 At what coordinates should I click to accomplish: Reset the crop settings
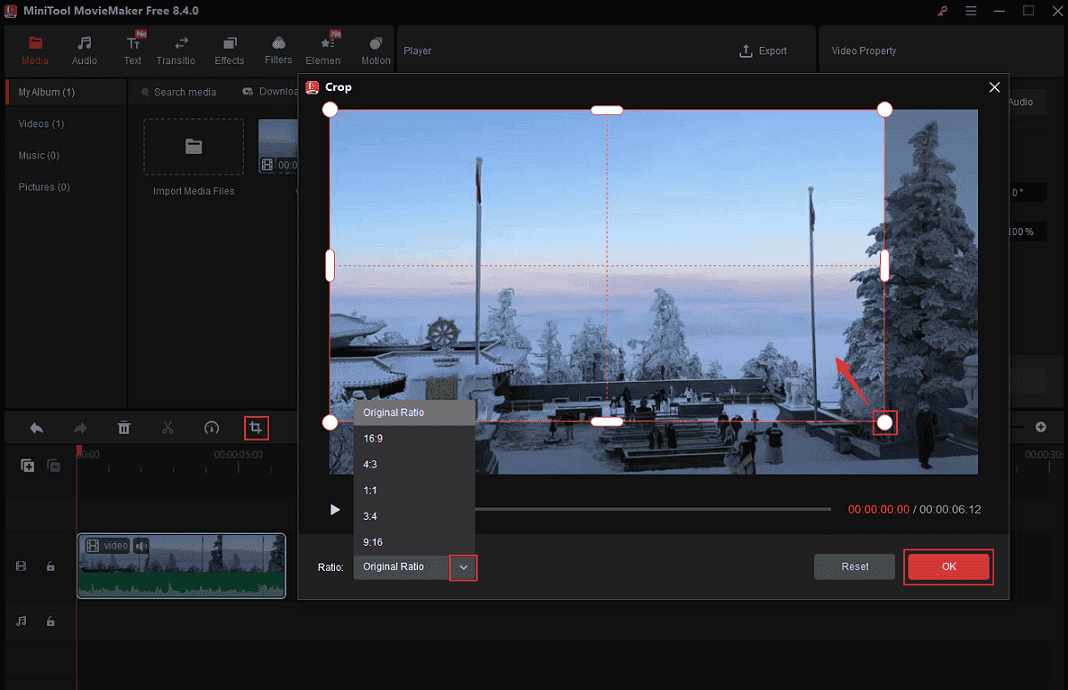(x=854, y=566)
